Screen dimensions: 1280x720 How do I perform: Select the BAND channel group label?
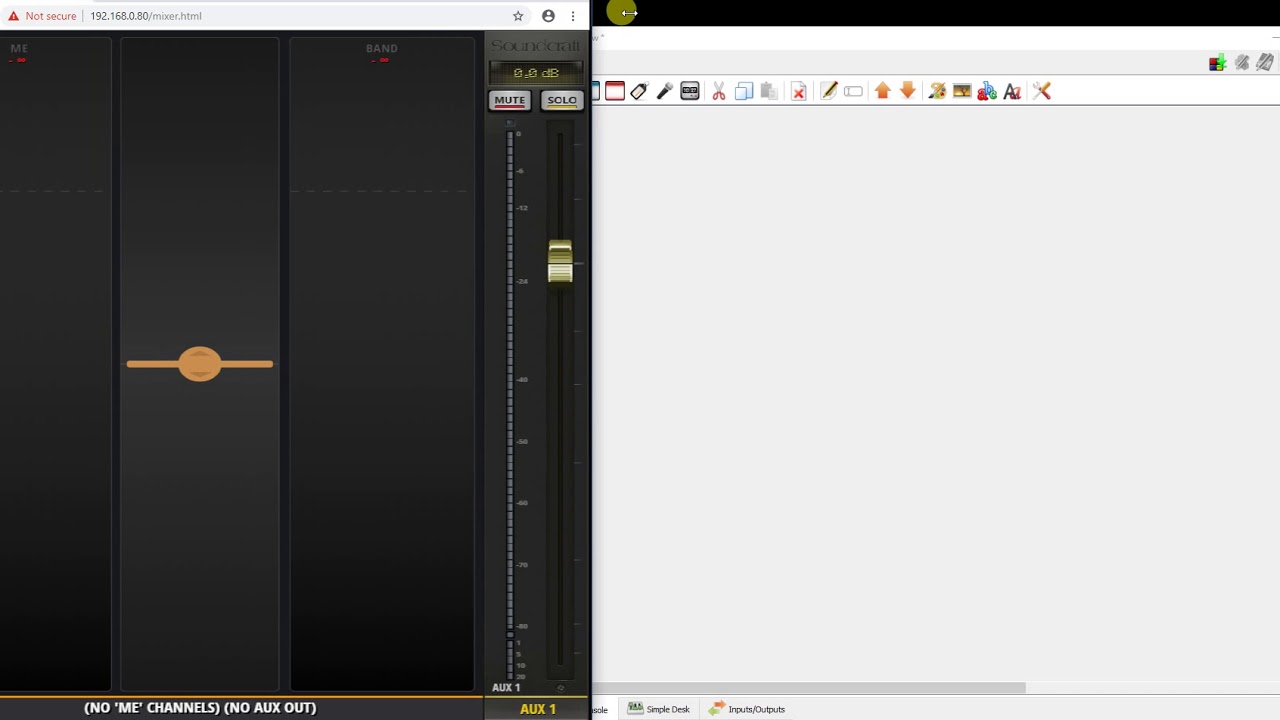pos(382,48)
